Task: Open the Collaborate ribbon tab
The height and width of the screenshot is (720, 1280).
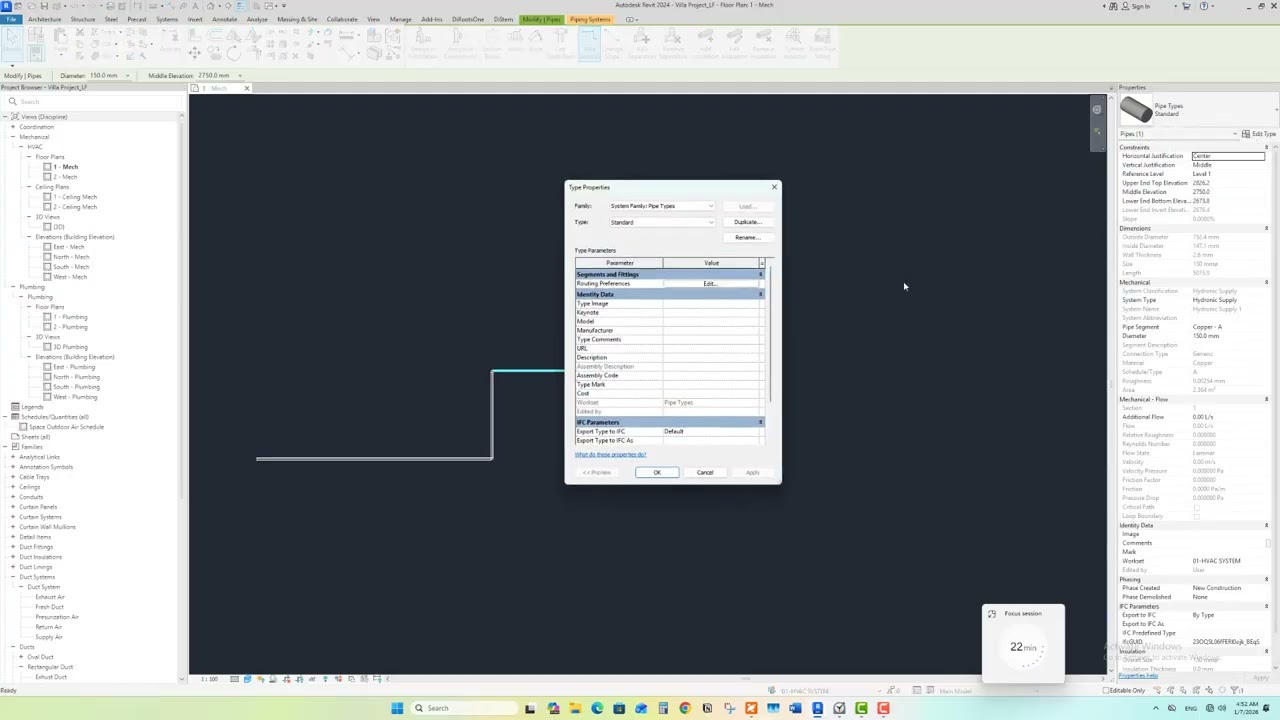Action: [x=342, y=19]
